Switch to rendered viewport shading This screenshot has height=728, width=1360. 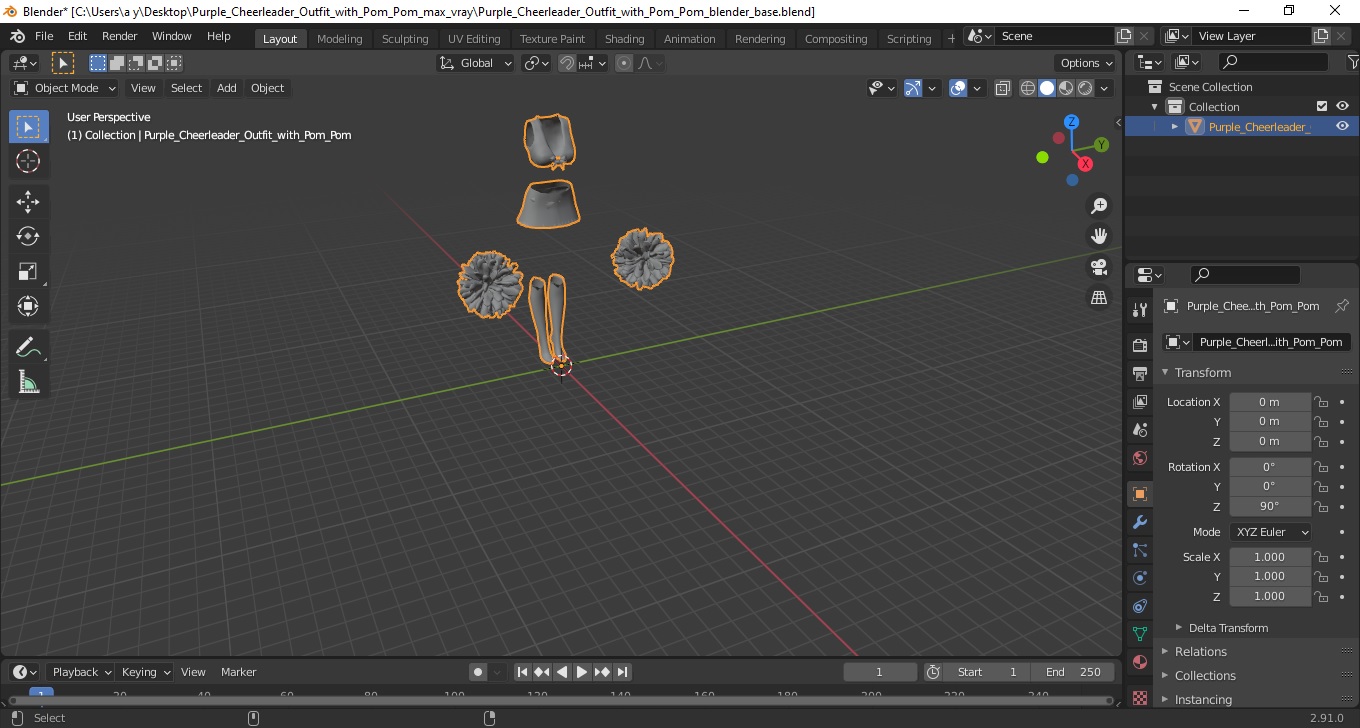pos(1085,88)
